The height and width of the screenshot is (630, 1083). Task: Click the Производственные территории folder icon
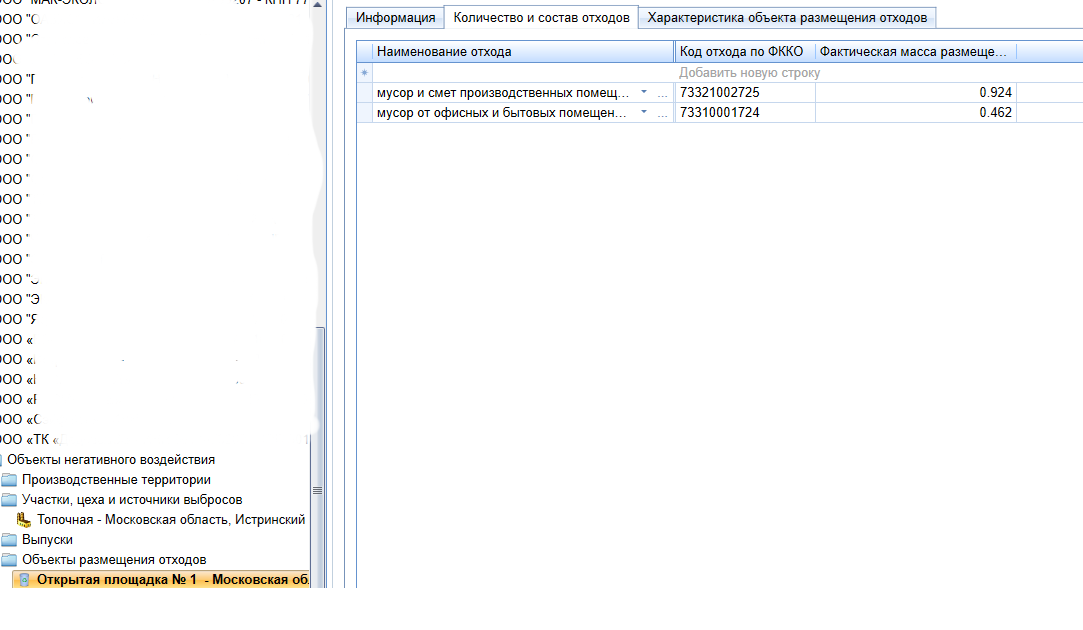(9, 480)
